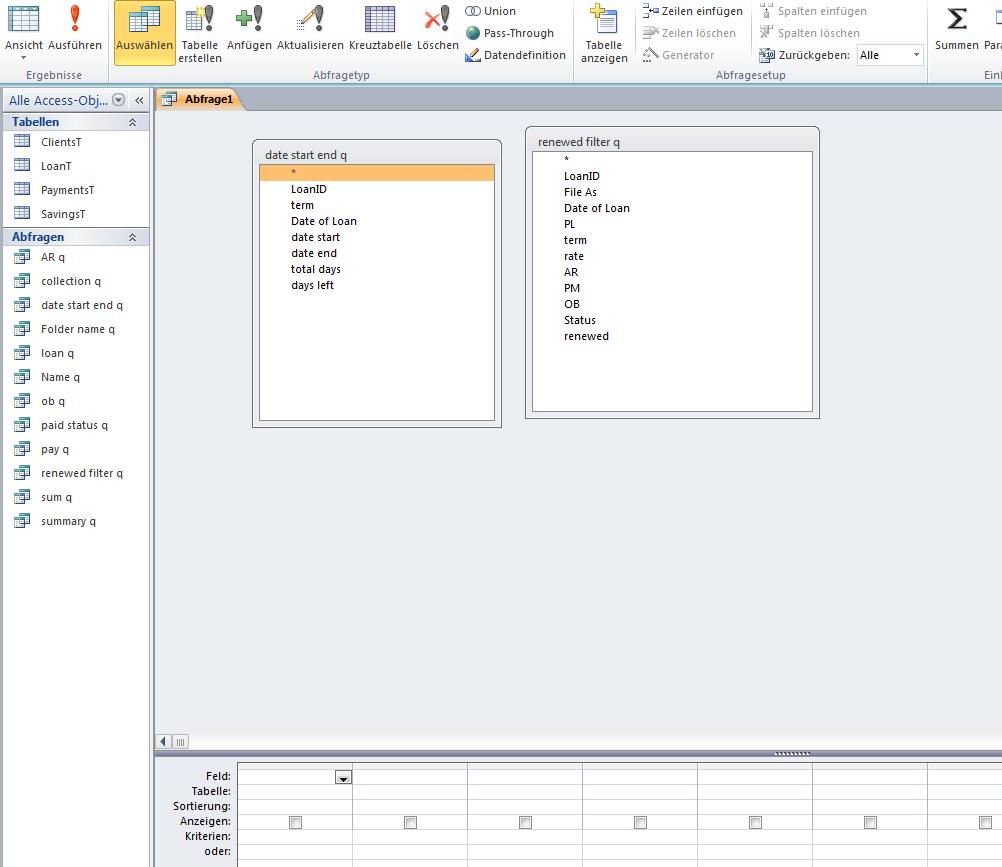The height and width of the screenshot is (867, 1002).
Task: Select the LoanT table in navigation pane
Action: [x=56, y=166]
